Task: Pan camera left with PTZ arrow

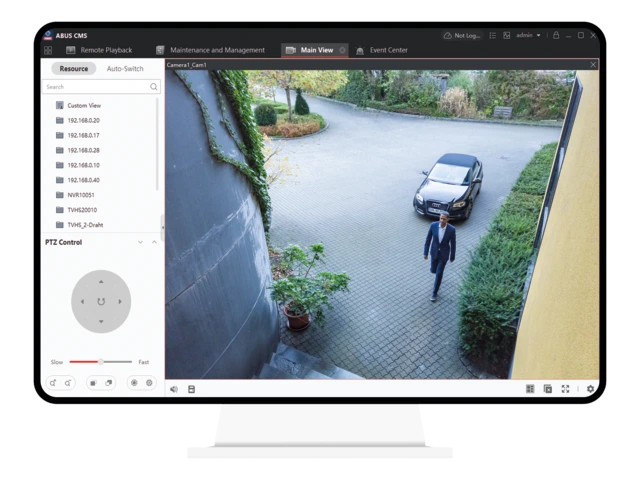Action: (x=82, y=302)
